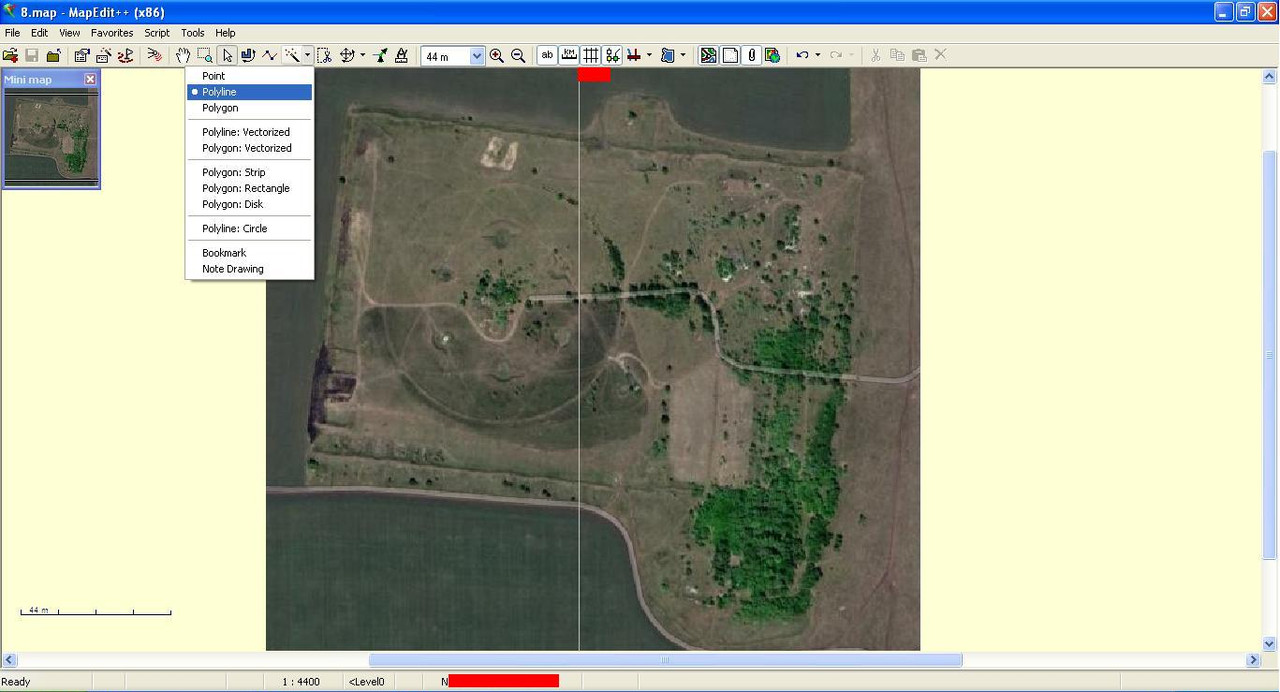Expand the create-object tool dropdown arrow
The height and width of the screenshot is (692, 1280).
pos(307,56)
